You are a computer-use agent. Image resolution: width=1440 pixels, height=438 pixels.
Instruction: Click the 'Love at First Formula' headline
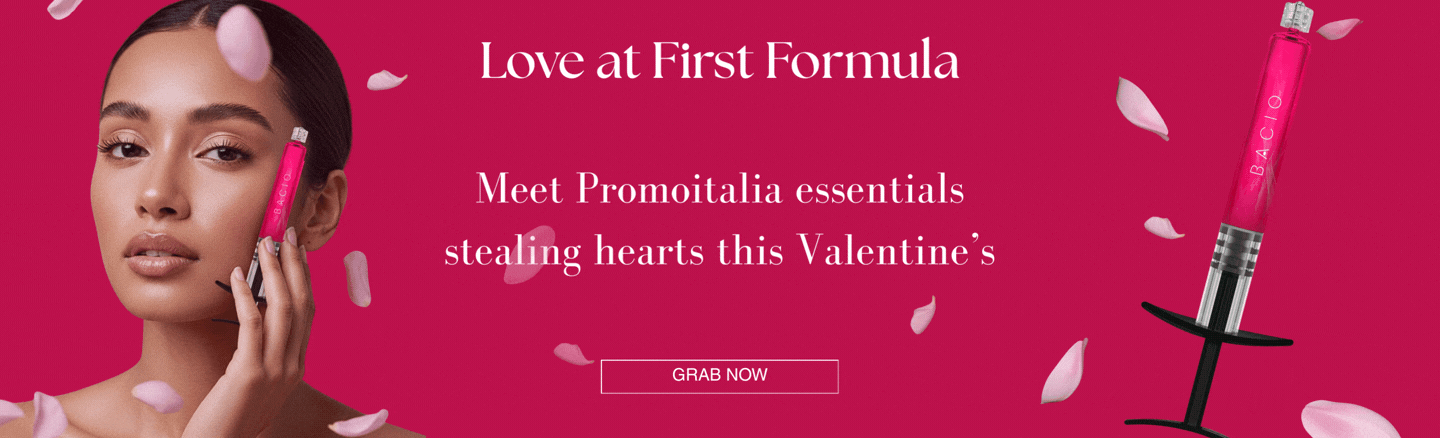719,62
